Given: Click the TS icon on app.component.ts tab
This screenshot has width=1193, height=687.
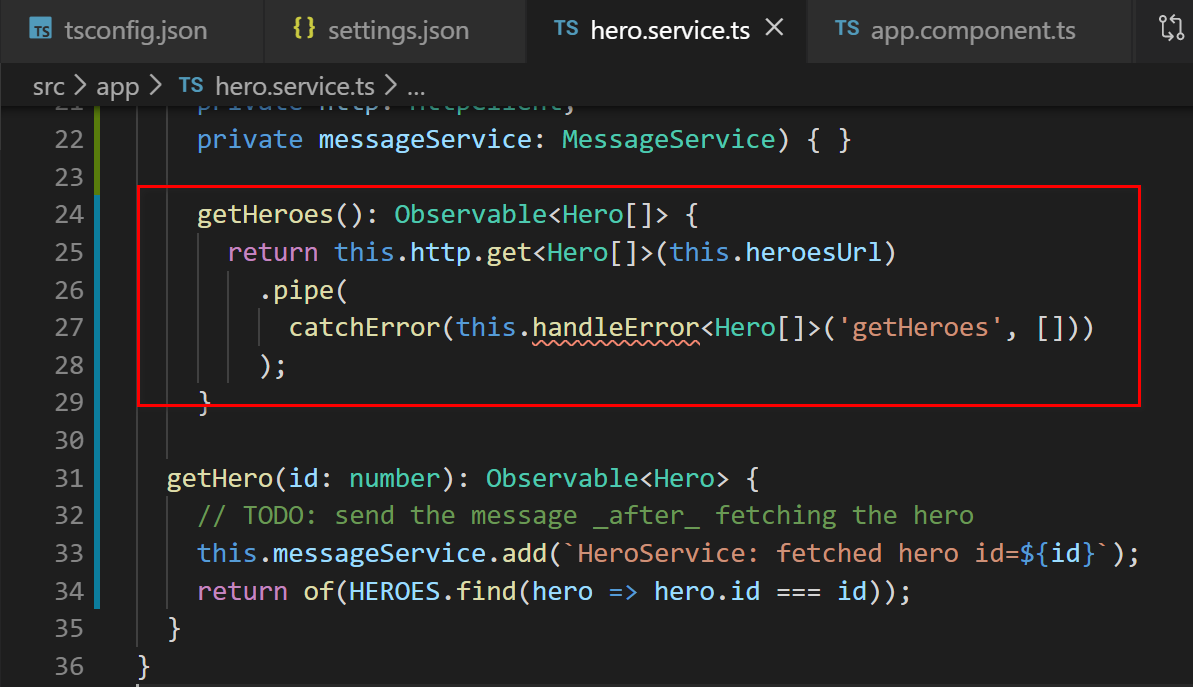Looking at the screenshot, I should click(x=847, y=30).
